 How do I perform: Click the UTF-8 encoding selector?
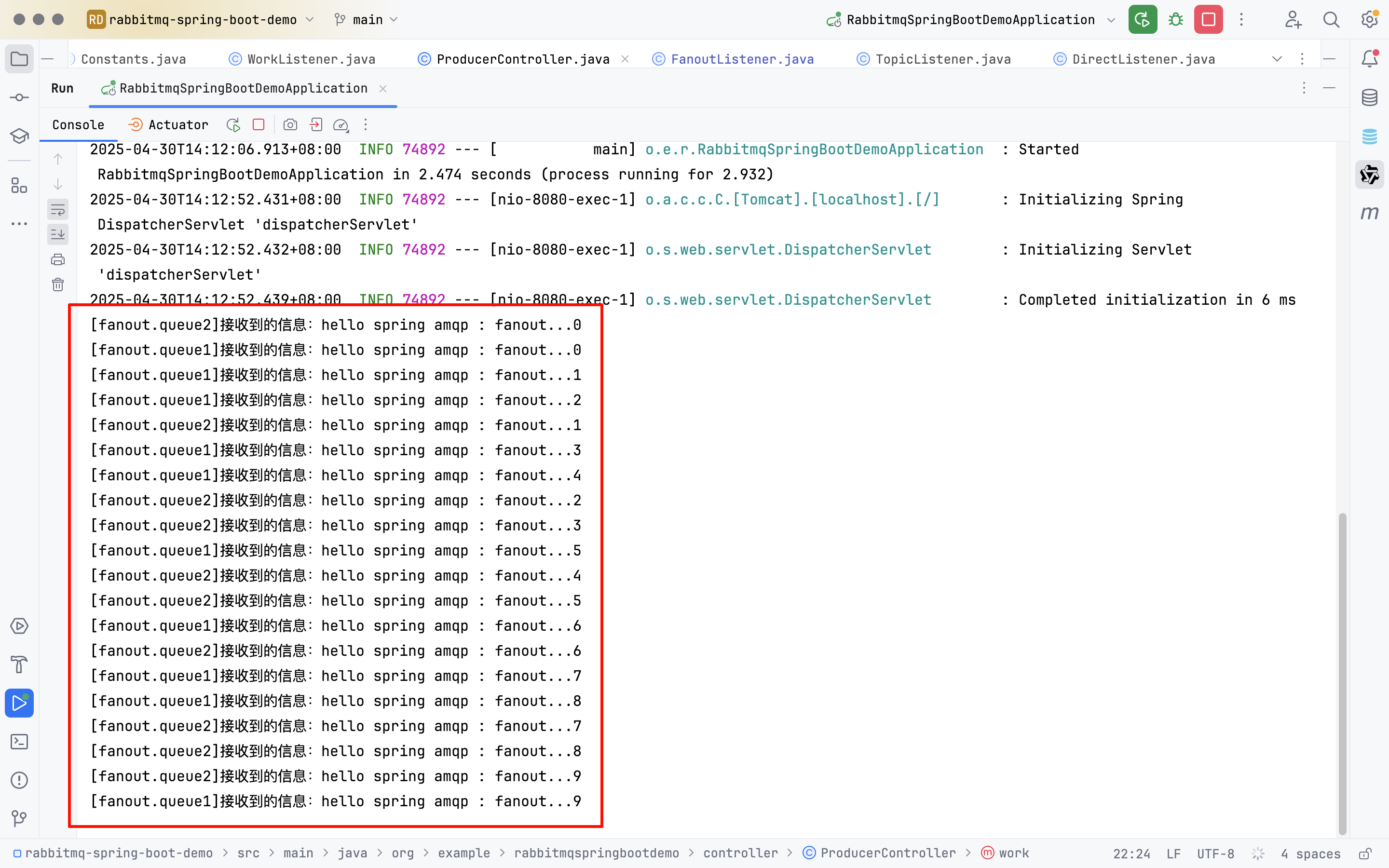[1215, 853]
